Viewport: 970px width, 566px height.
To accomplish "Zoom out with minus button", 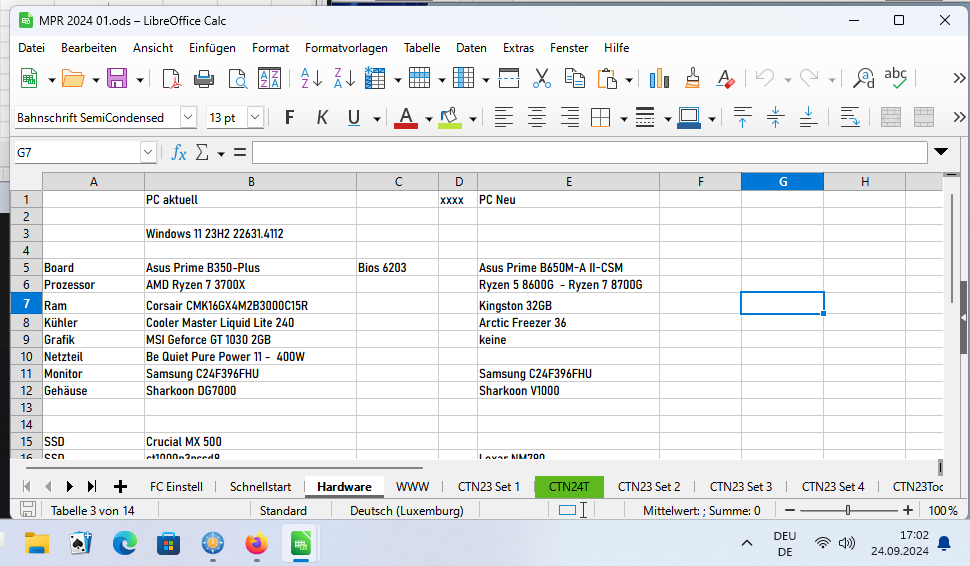I will [x=790, y=510].
